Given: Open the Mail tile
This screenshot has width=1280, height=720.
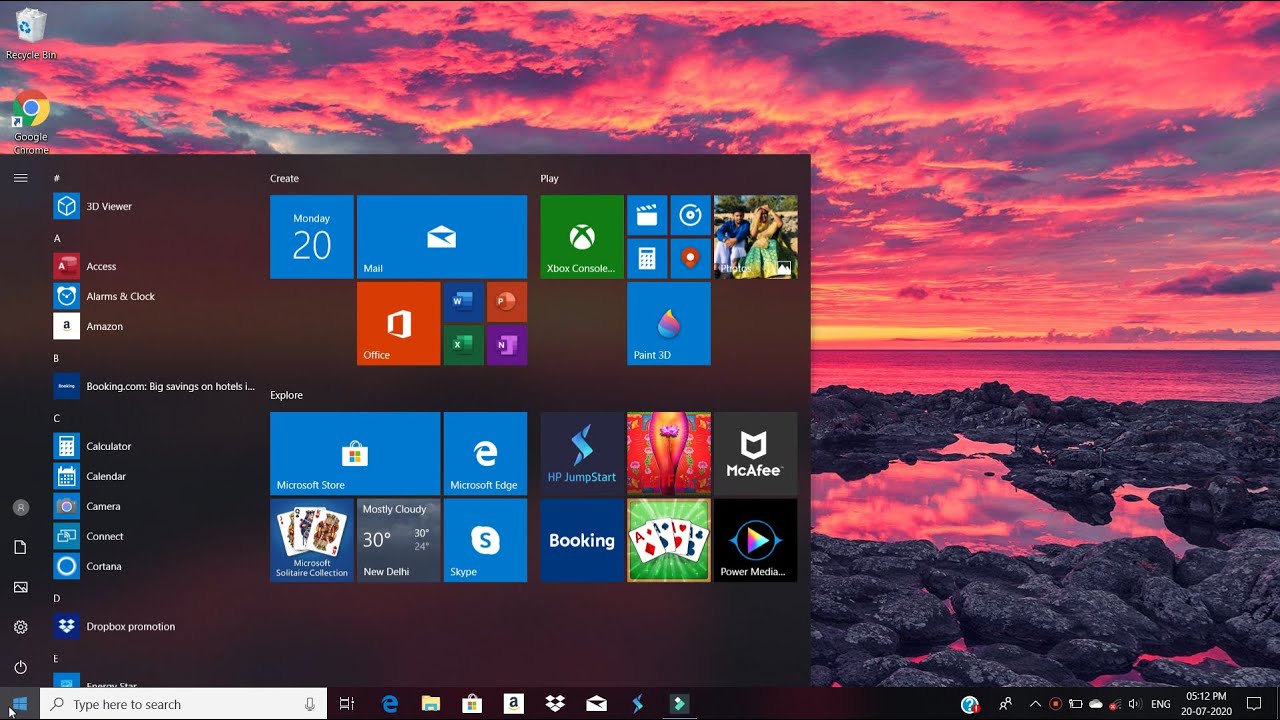Looking at the screenshot, I should 442,237.
